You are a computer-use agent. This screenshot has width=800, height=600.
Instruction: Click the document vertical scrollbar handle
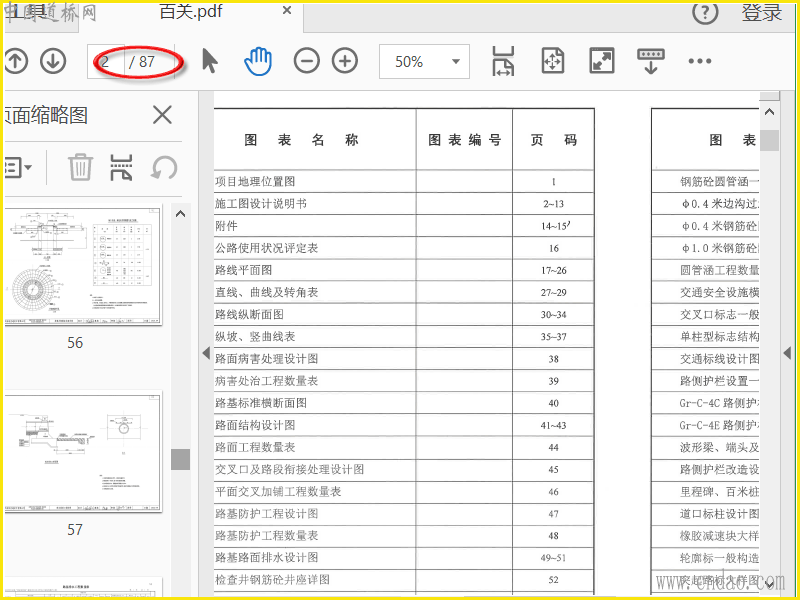pos(769,140)
